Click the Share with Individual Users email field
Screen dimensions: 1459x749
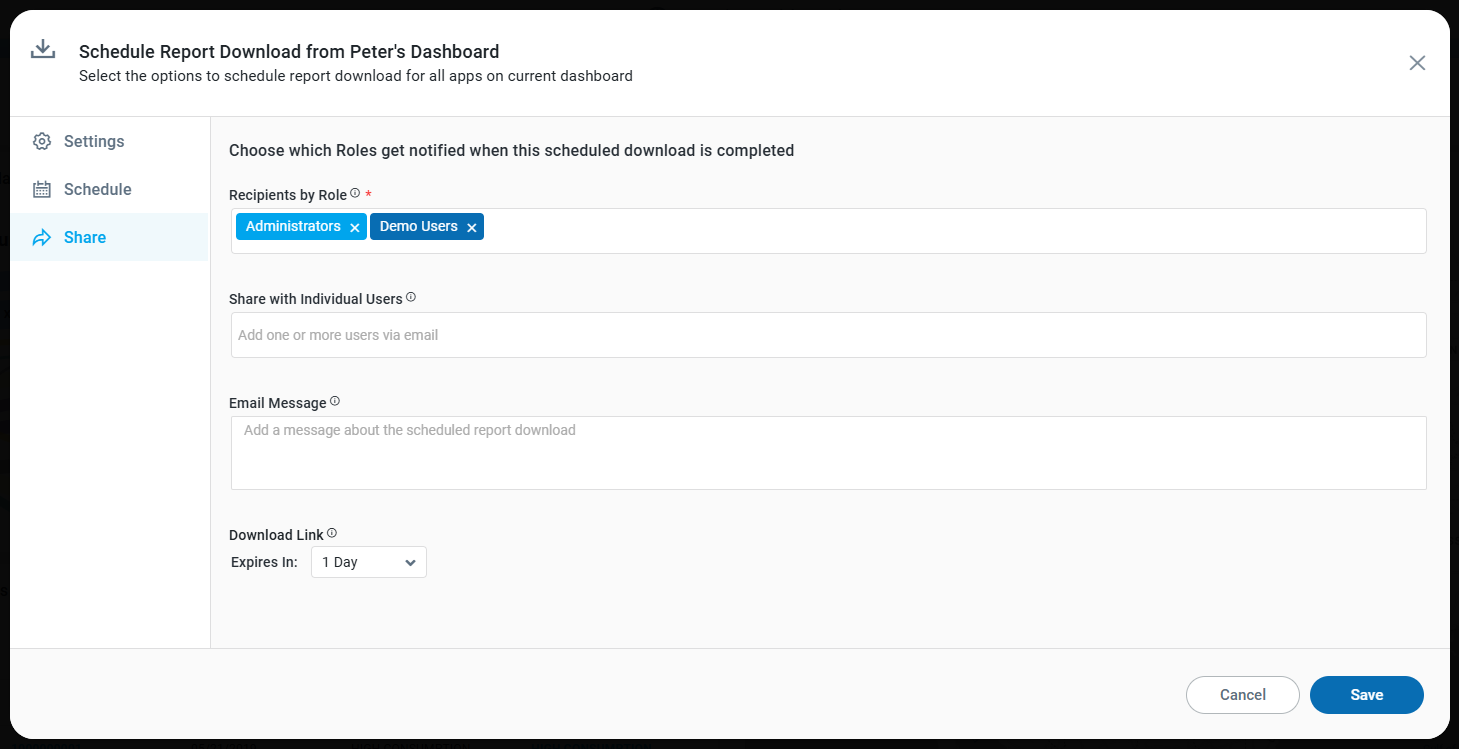(x=828, y=335)
